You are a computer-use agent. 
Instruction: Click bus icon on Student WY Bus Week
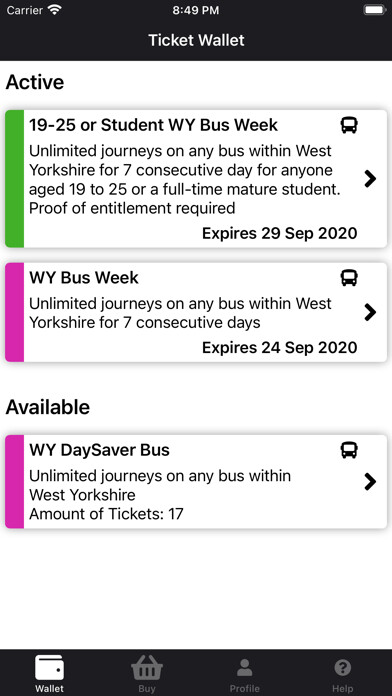coord(349,125)
